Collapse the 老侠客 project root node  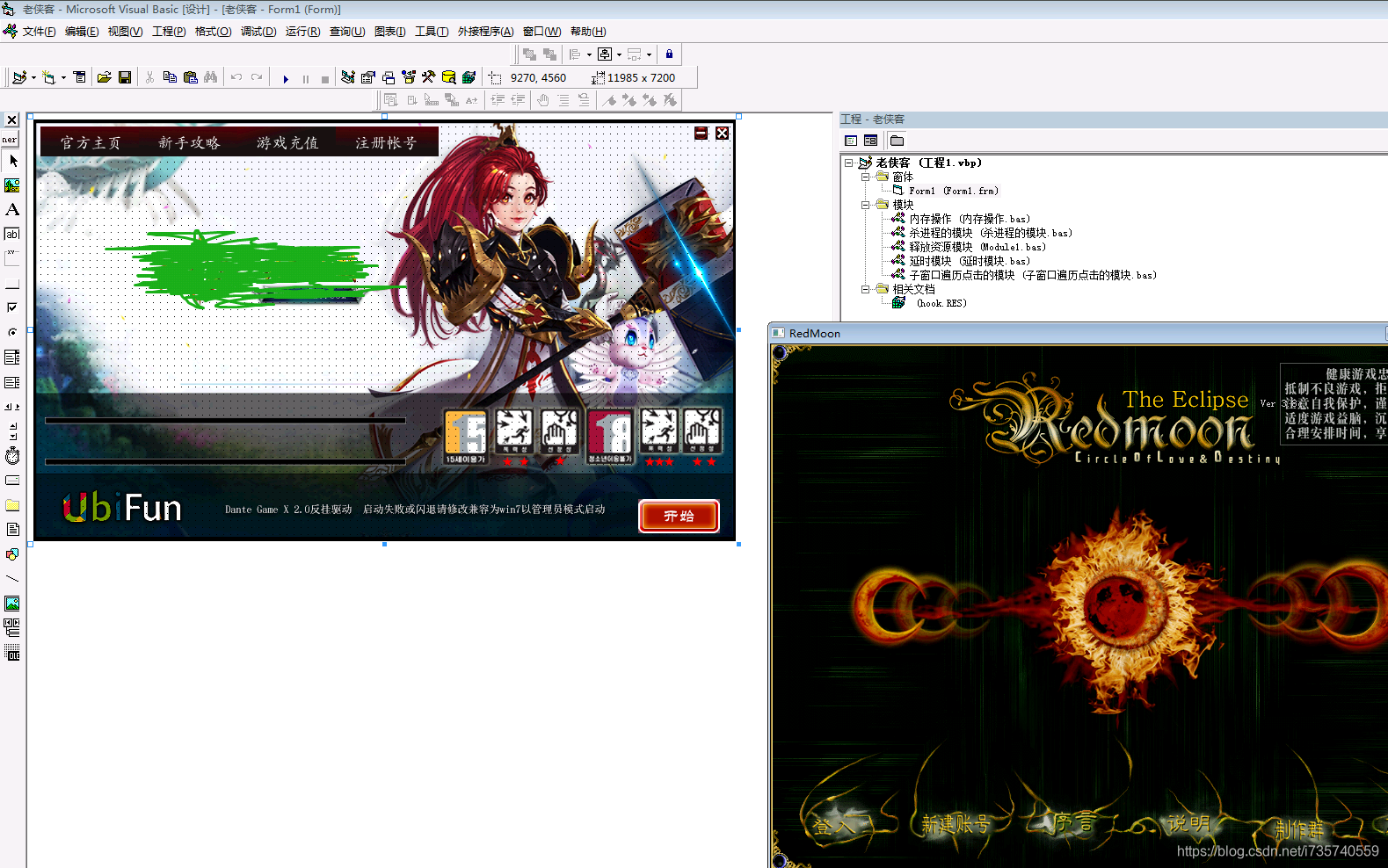tap(849, 163)
